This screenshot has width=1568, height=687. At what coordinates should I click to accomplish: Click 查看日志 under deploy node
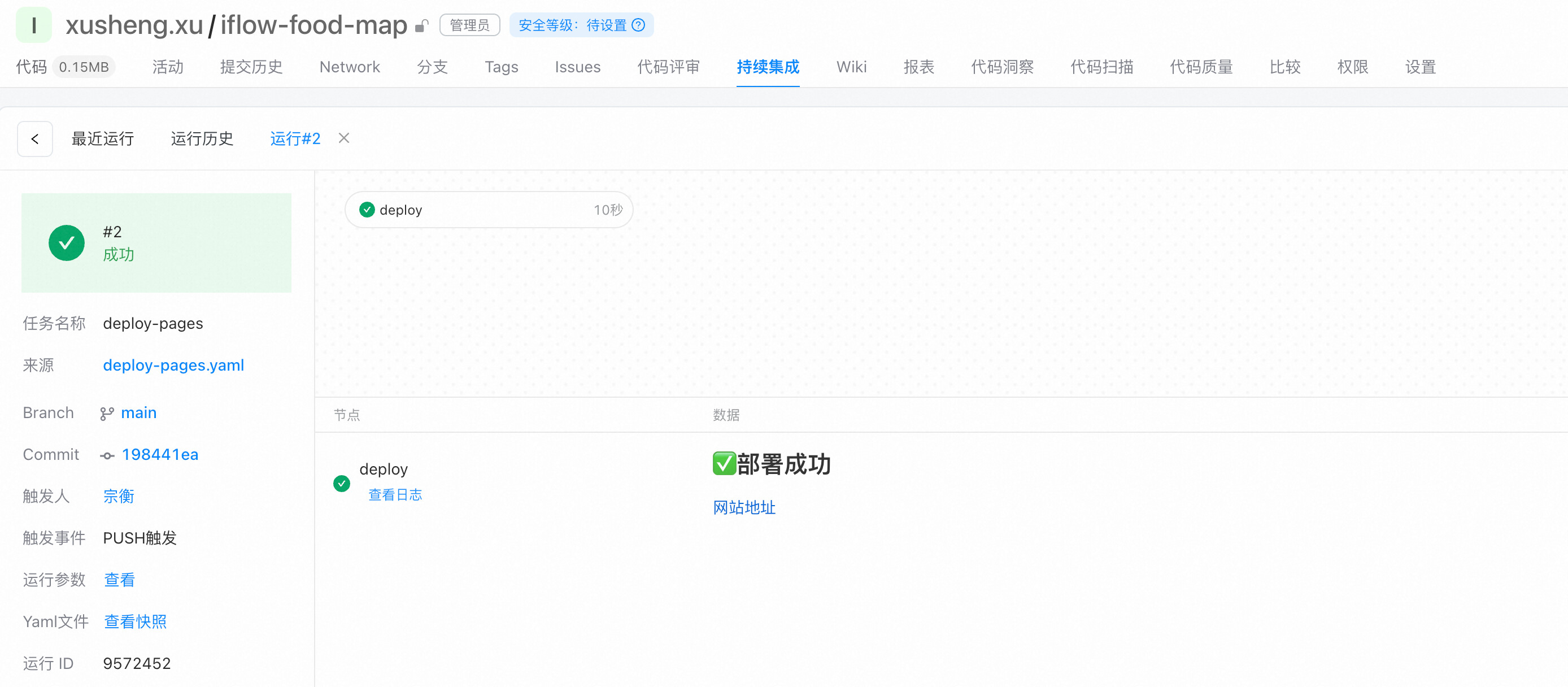[x=394, y=494]
